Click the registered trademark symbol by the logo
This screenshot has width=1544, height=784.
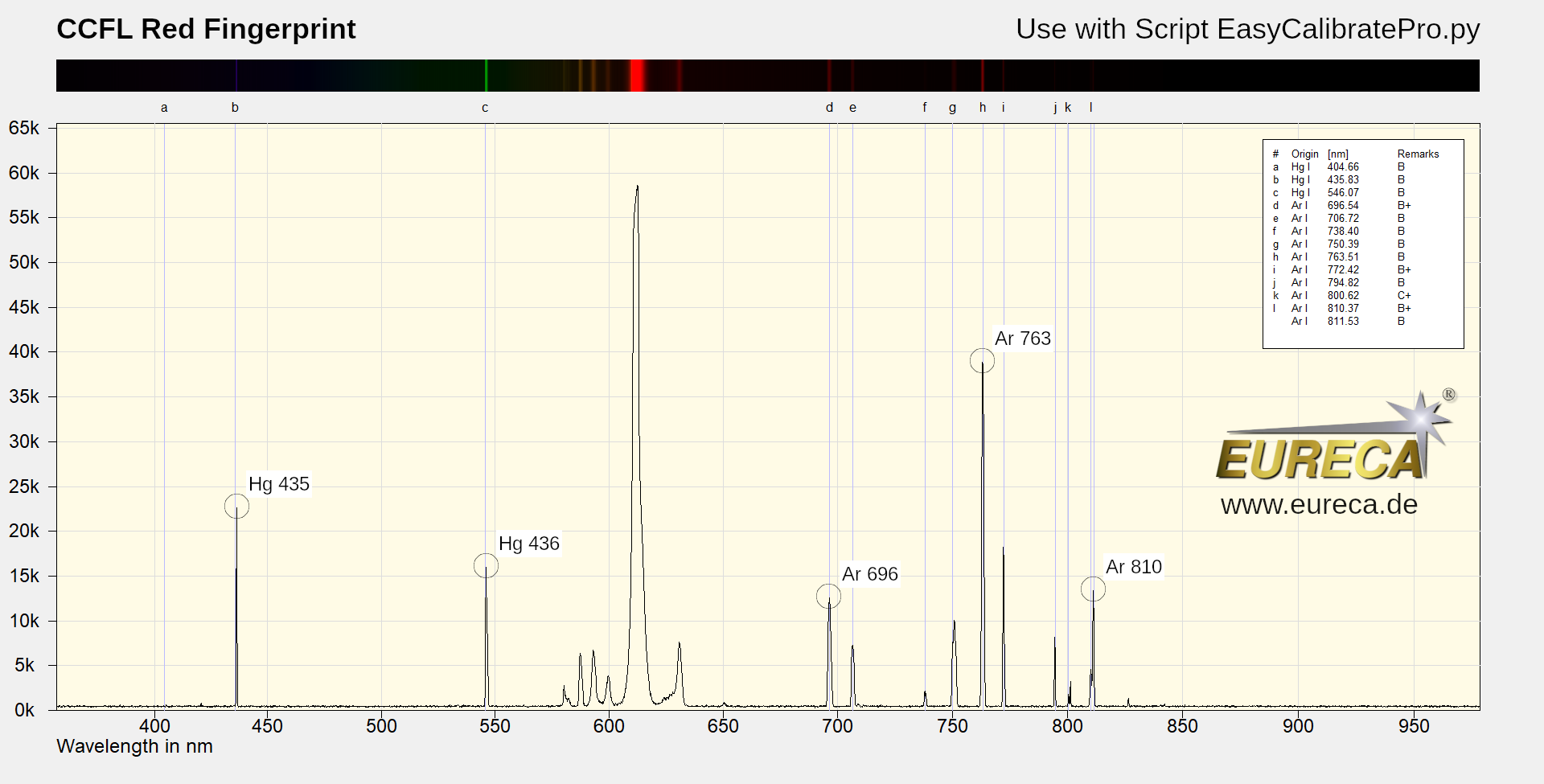click(1448, 394)
